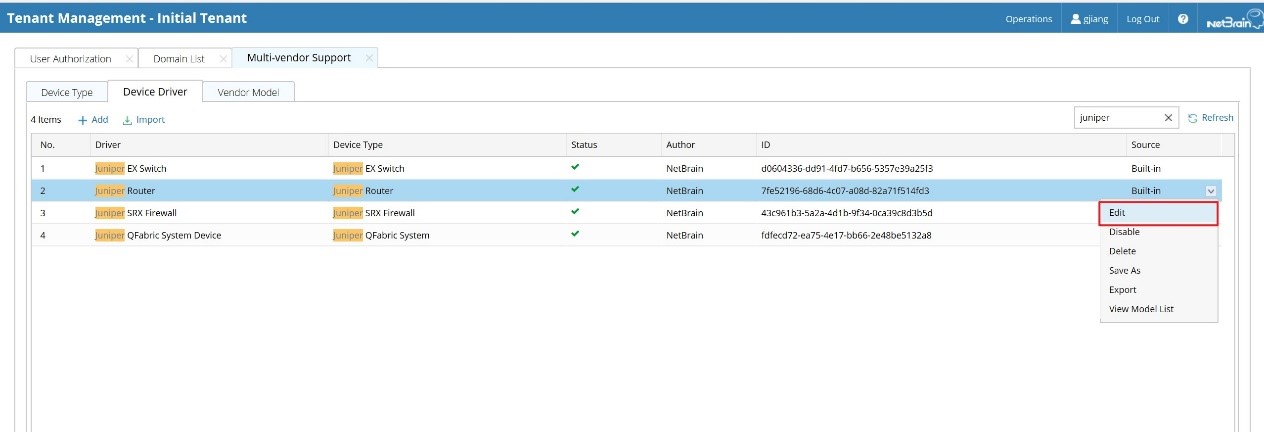Click the Juniper QFabric System device type
This screenshot has height=432, width=1264.
pos(381,235)
